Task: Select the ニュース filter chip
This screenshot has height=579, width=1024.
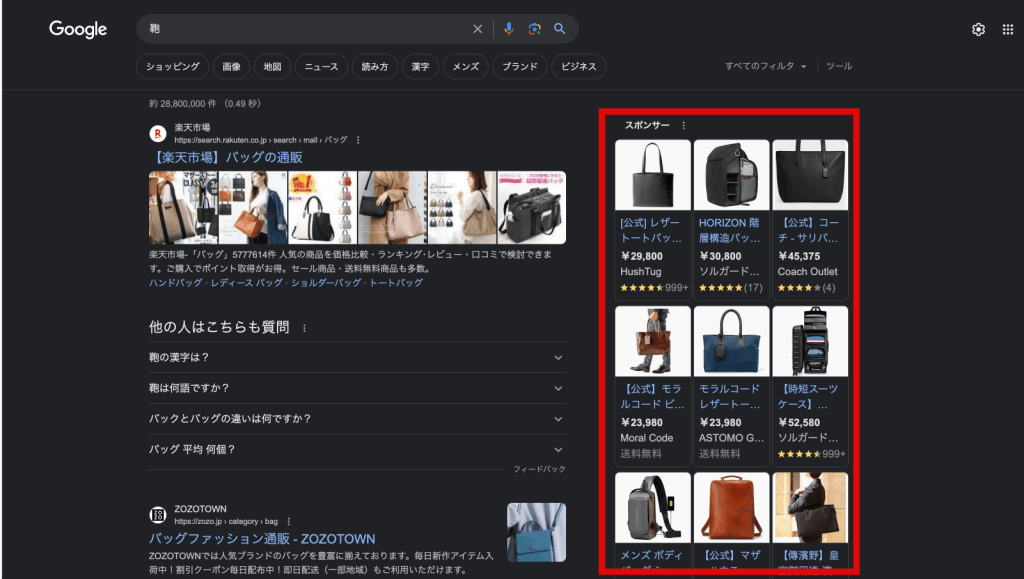Action: pyautogui.click(x=321, y=67)
